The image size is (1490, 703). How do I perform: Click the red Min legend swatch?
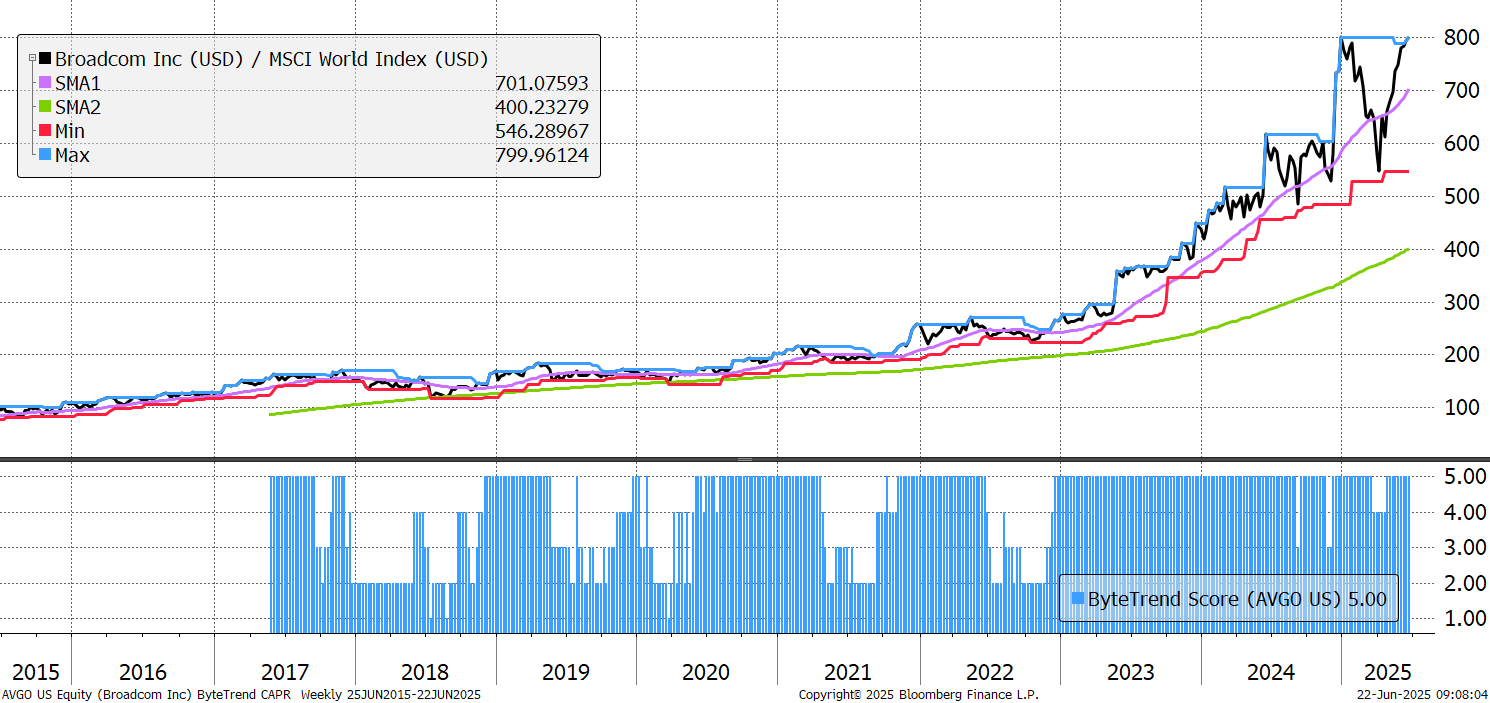click(x=45, y=131)
